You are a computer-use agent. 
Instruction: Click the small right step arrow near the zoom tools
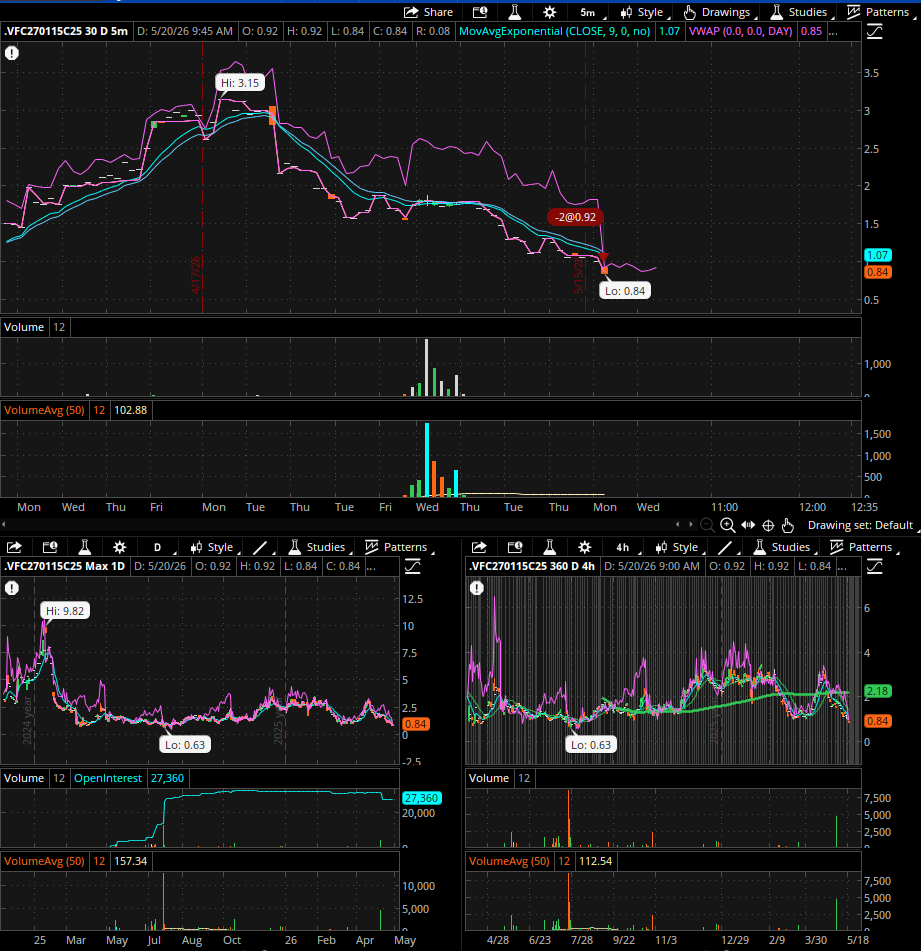click(691, 525)
